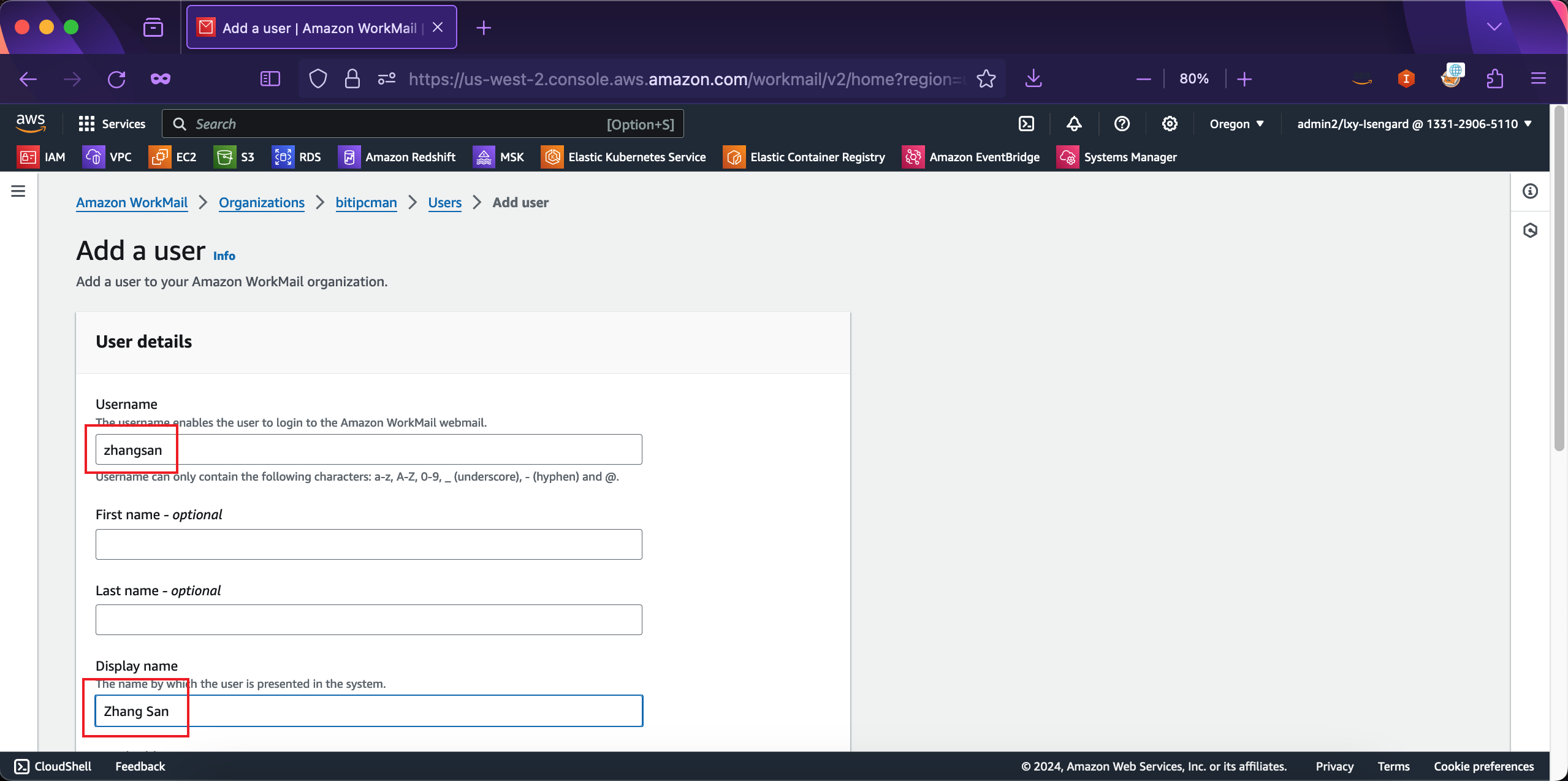Viewport: 1568px width, 781px height.
Task: Click the Display name field
Action: pos(369,711)
